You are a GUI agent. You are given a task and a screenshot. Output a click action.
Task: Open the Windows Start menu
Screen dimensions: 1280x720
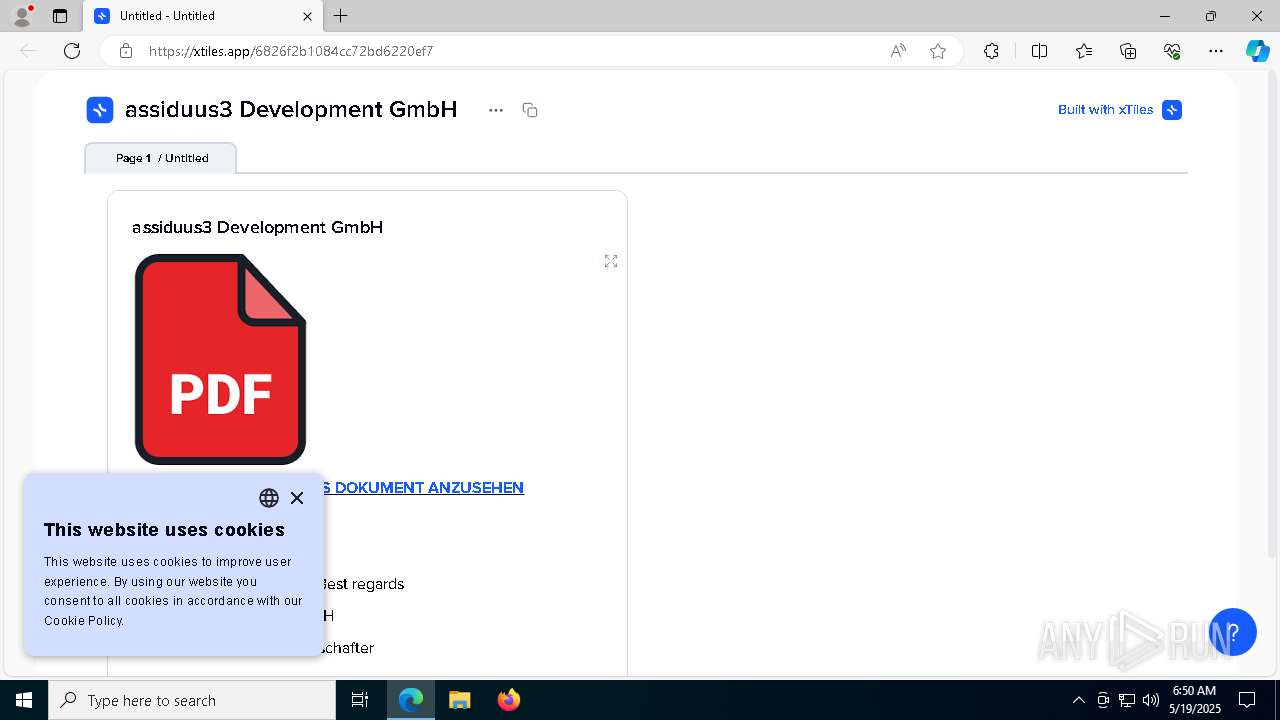[24, 700]
